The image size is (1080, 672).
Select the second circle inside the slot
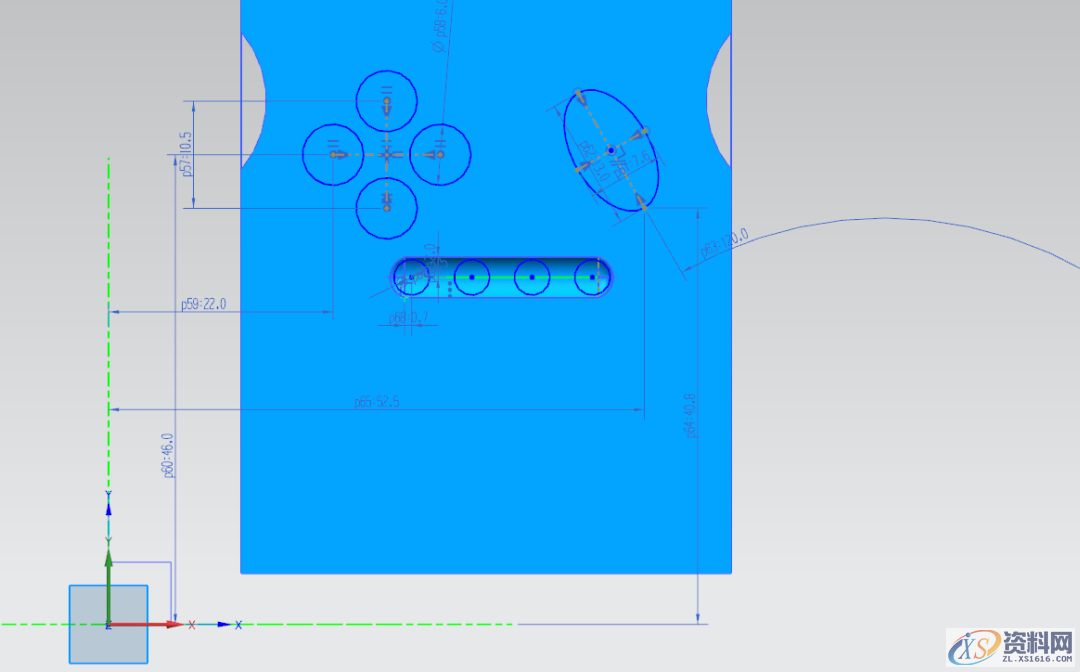[x=472, y=260]
